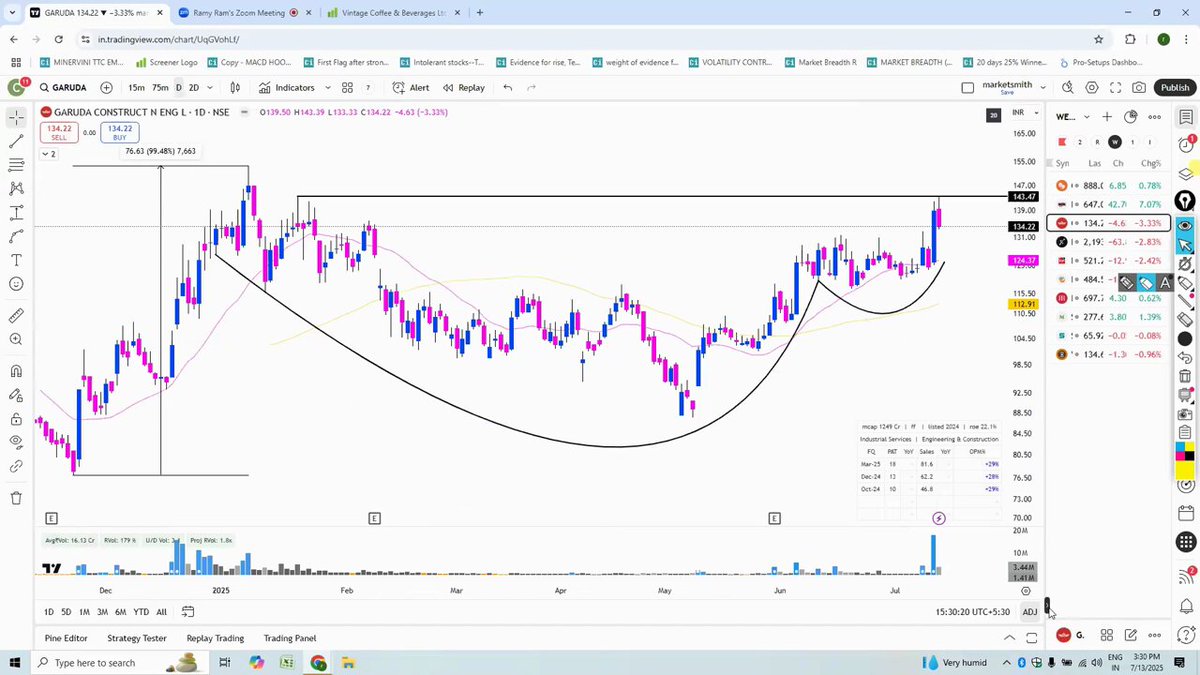
Task: Tick the layout checkbox beside marketsmith
Action: tap(967, 87)
